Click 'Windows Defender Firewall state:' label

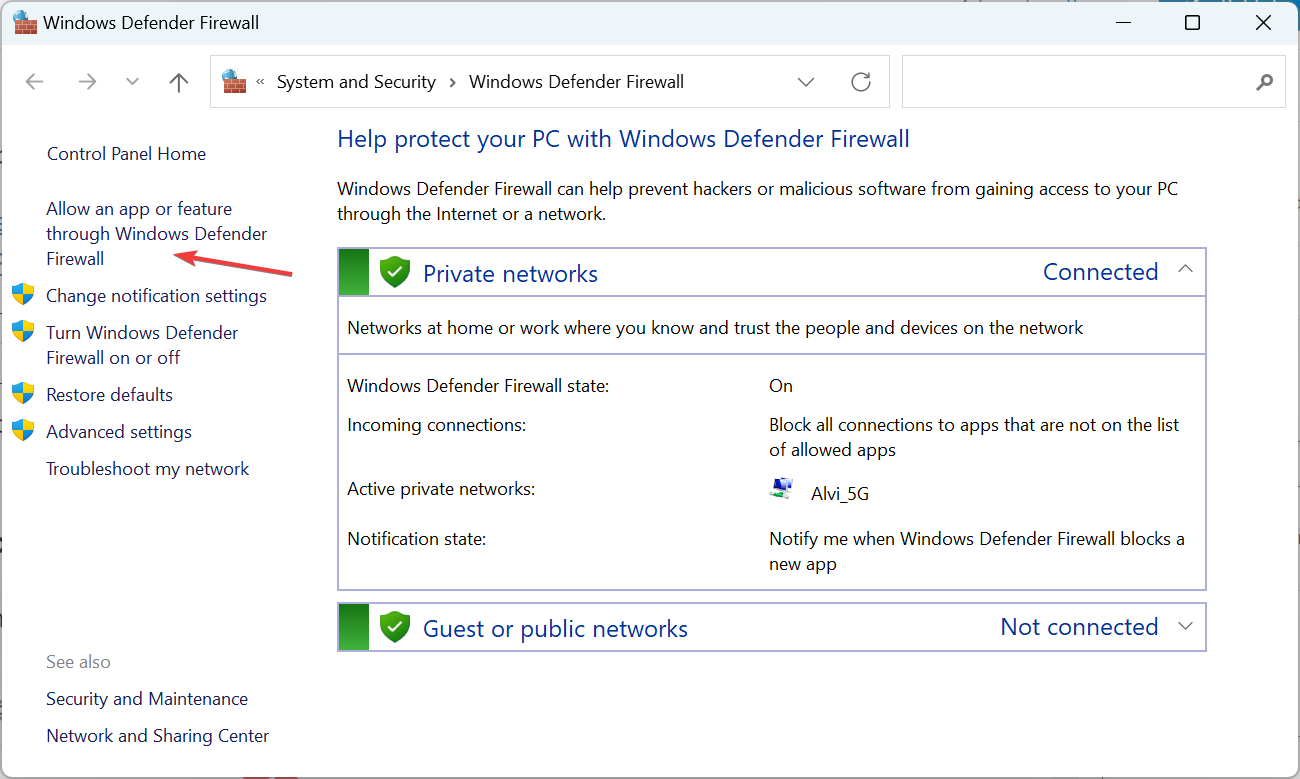point(478,386)
